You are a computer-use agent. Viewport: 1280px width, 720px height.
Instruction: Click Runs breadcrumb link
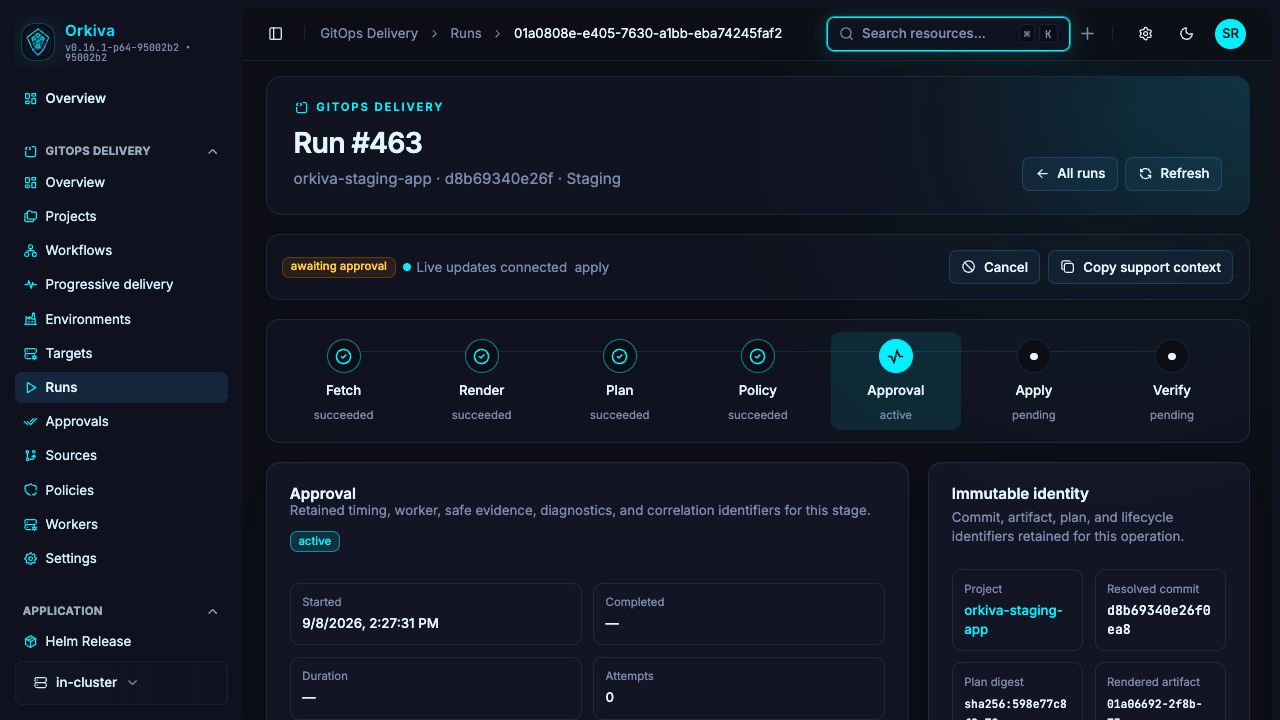click(466, 33)
